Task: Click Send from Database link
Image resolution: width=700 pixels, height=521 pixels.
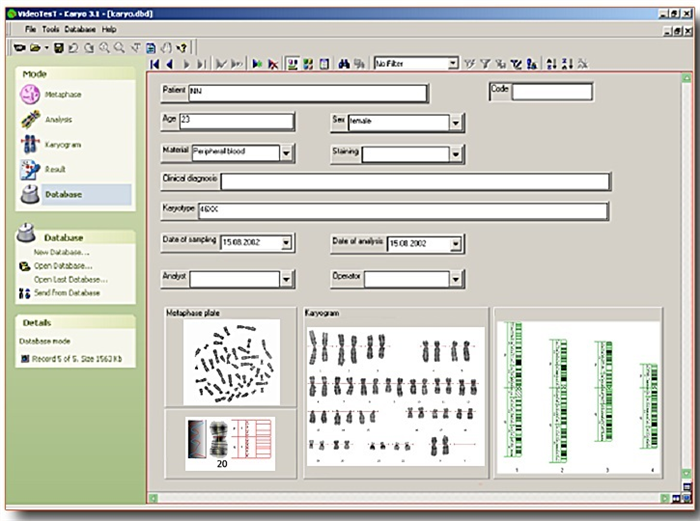Action: (x=67, y=293)
